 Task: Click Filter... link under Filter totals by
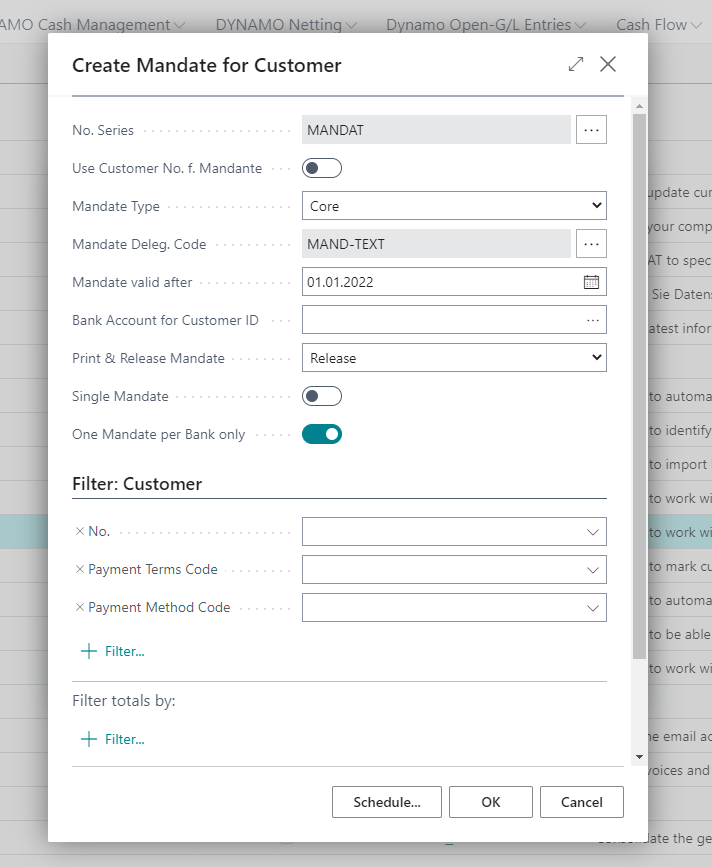(x=125, y=739)
